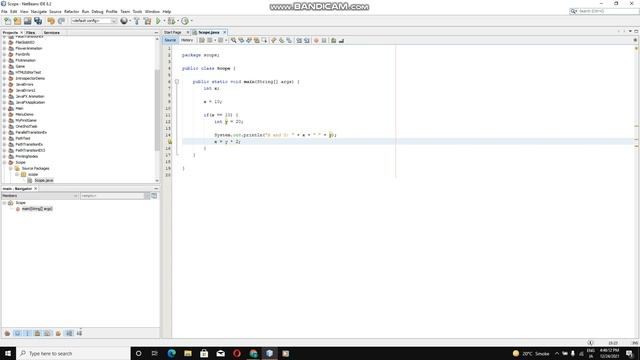Collapse the Source Packages node
The height and width of the screenshot is (360, 640).
(x=11, y=168)
